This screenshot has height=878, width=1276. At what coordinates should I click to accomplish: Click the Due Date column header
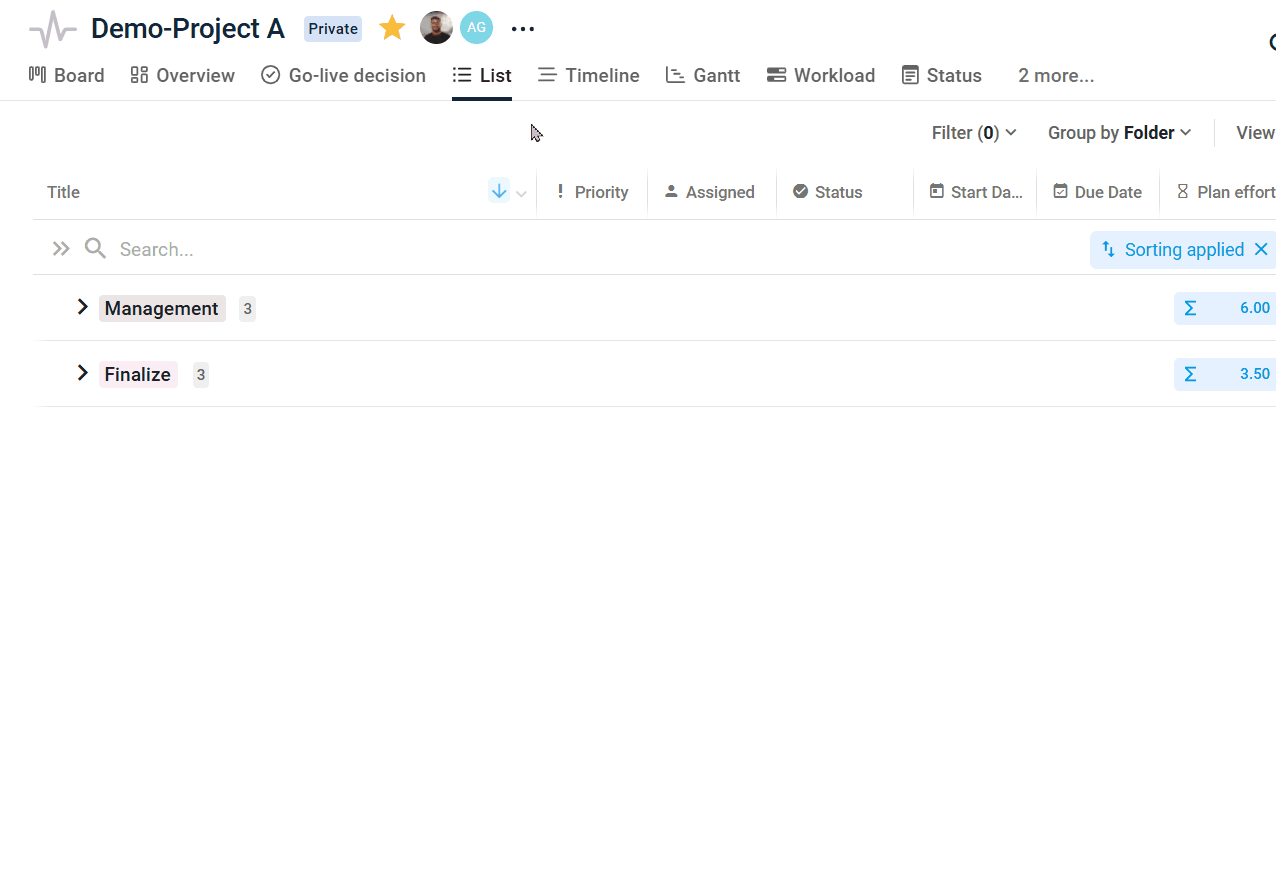[x=1097, y=192]
